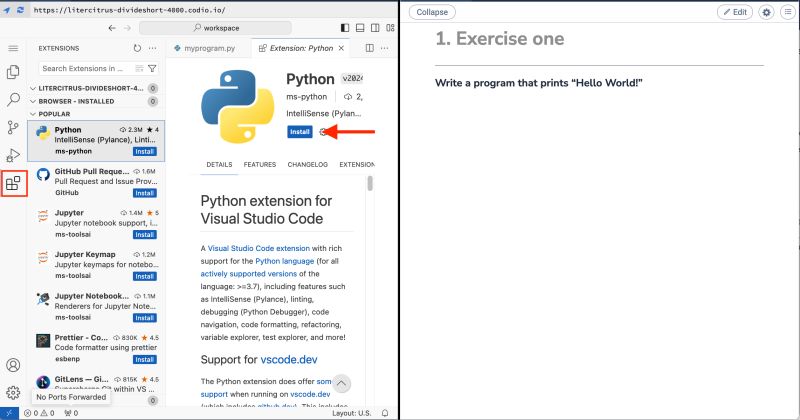Viewport: 800px width, 420px height.
Task: Open the Features tab
Action: (260, 164)
